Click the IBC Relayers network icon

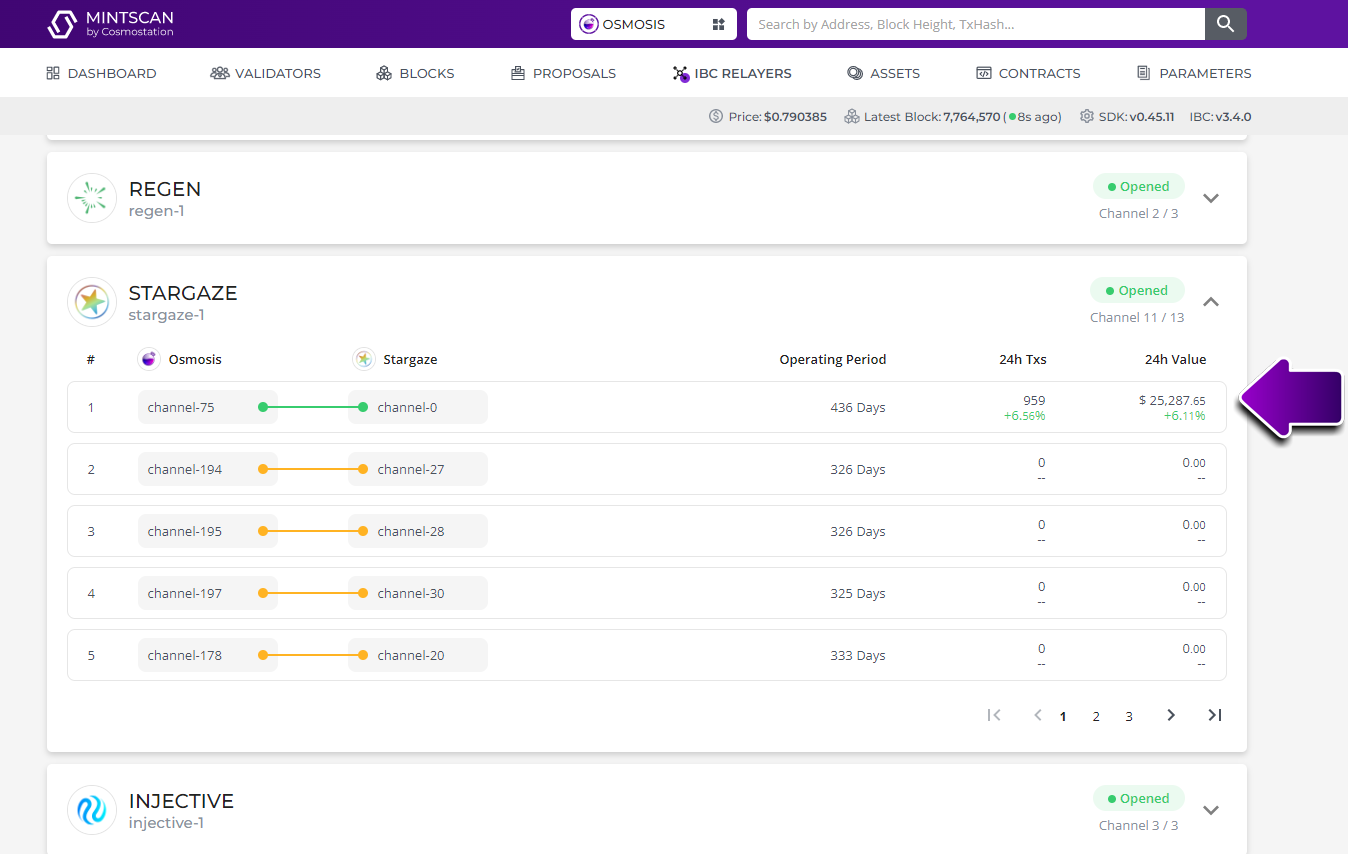pos(681,73)
